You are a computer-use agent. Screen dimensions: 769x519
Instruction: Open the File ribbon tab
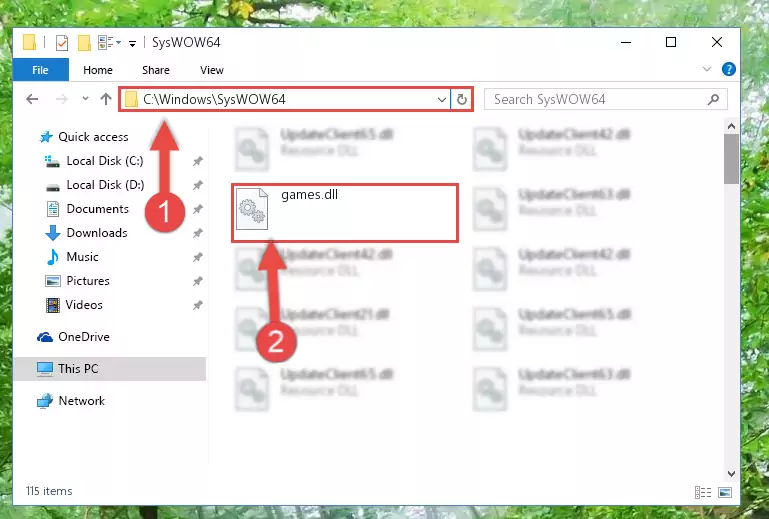(x=40, y=70)
